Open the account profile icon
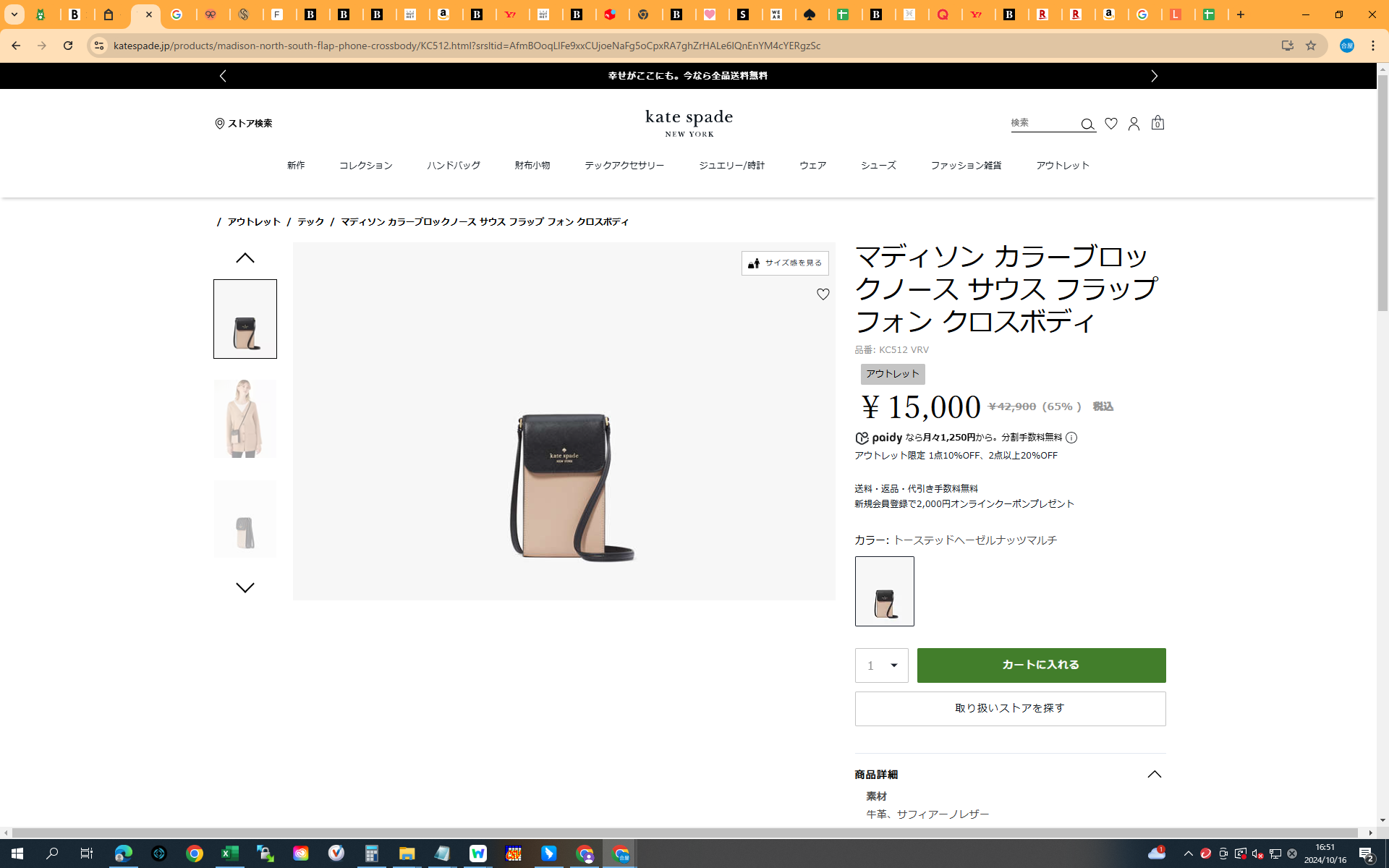1389x868 pixels. [x=1134, y=124]
